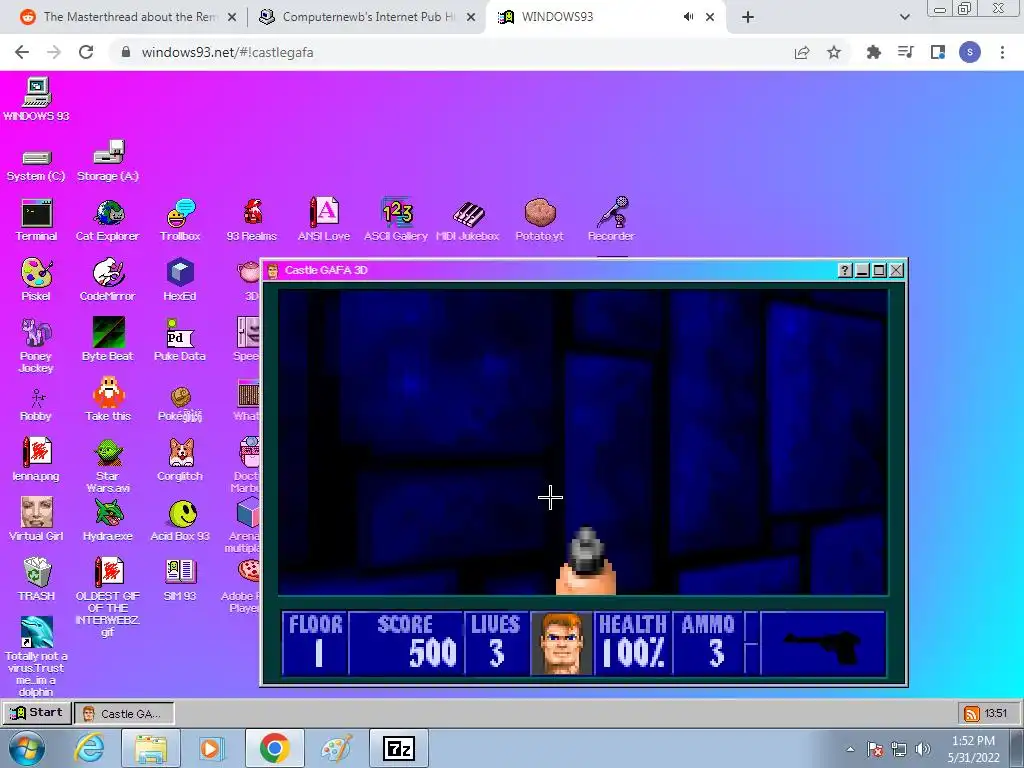
Task: Launch Windows Media Player from taskbar
Action: click(210, 748)
